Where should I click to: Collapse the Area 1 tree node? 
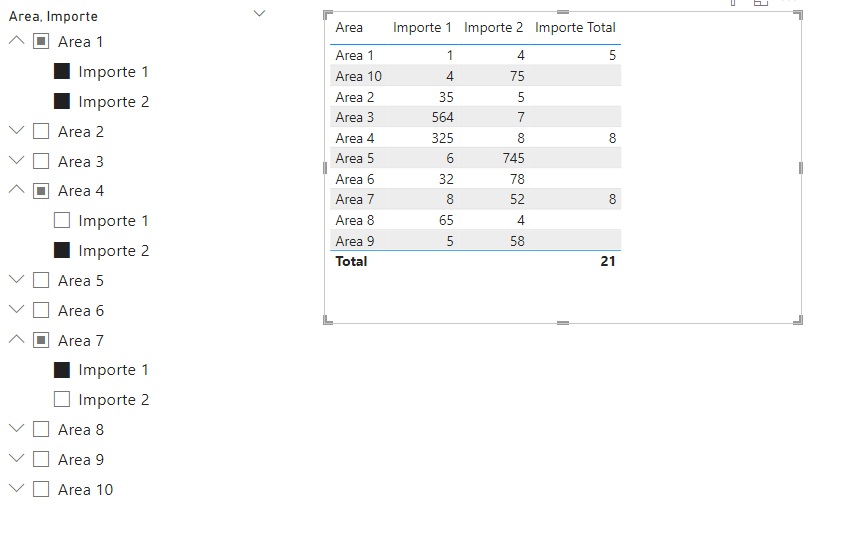pyautogui.click(x=17, y=40)
